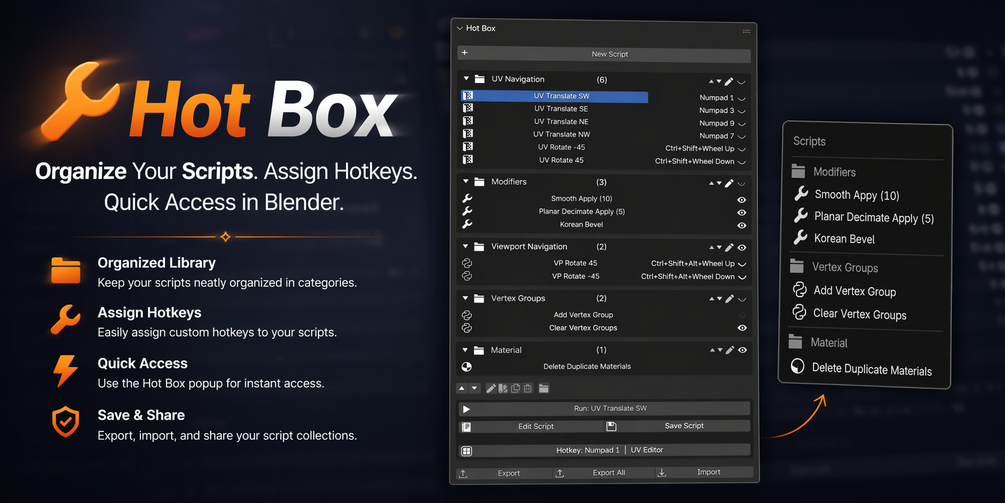Click the trash delete icon in bottom toolbar
Viewport: 1005px width, 503px height.
(527, 388)
